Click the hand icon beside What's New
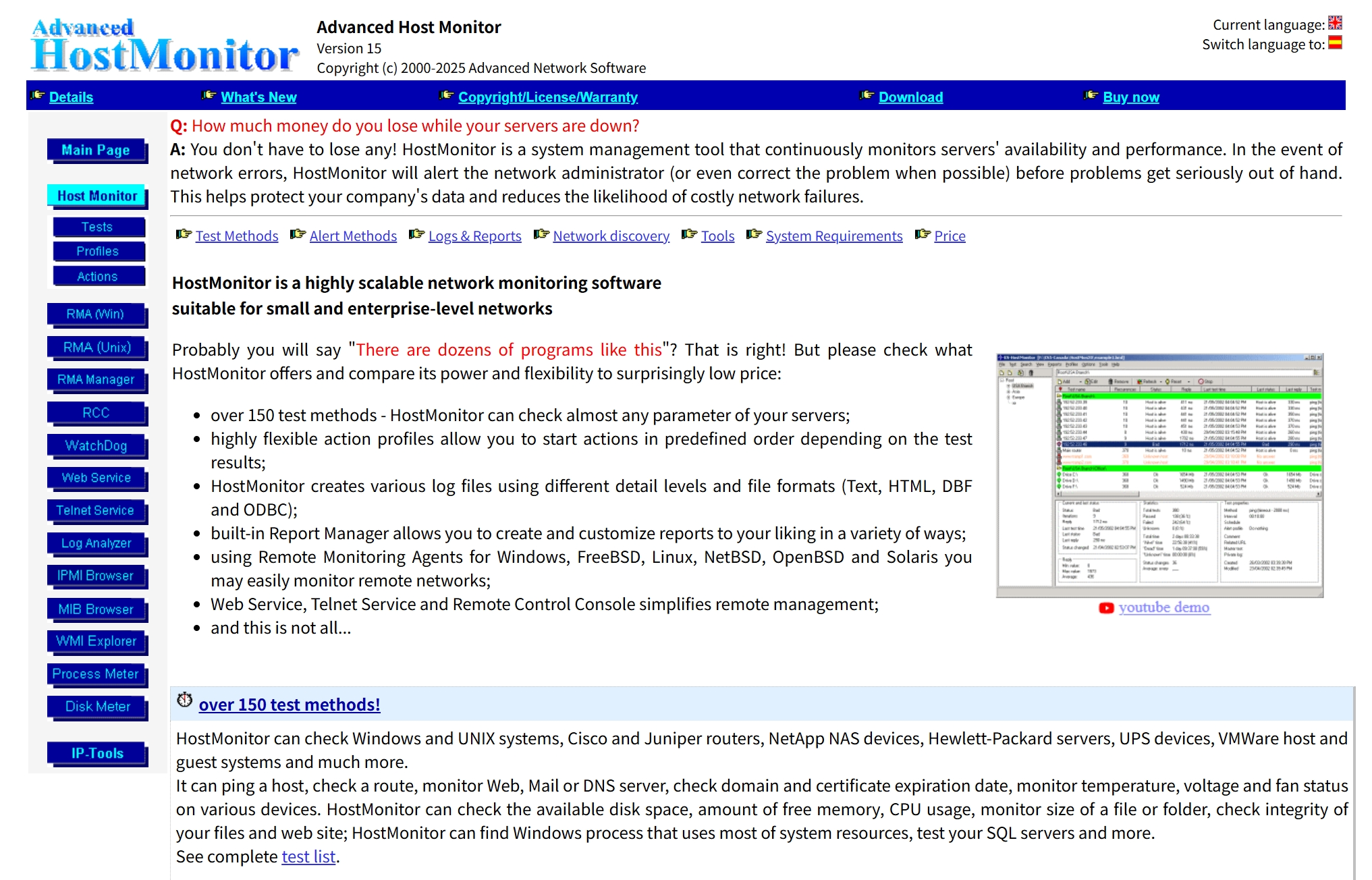1372x880 pixels. click(209, 96)
